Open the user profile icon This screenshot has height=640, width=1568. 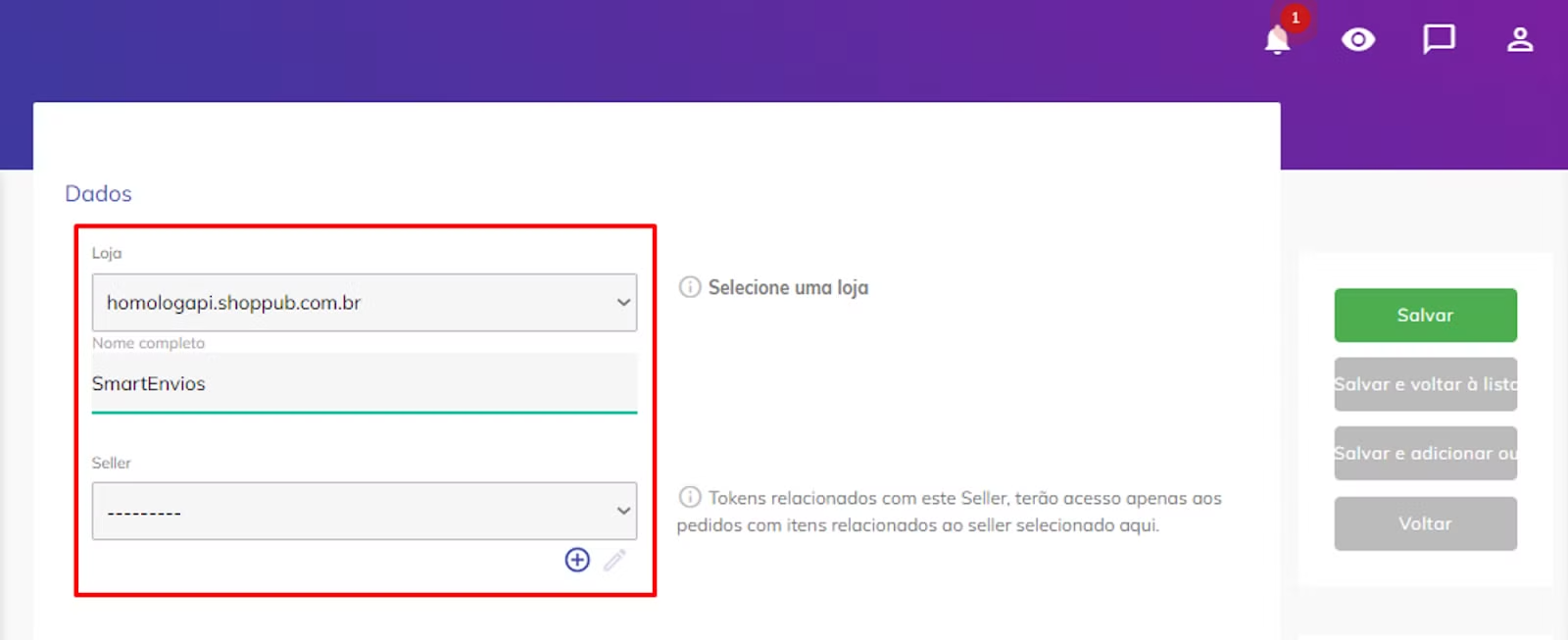click(x=1520, y=39)
